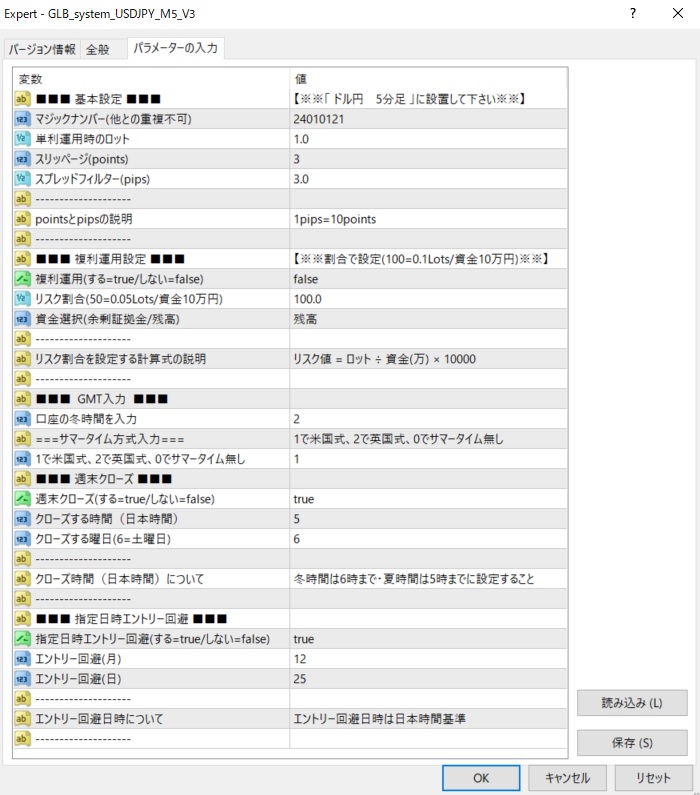The width and height of the screenshot is (700, 795).
Task: Click the integer icon beside スリッページ(points)
Action: 22,159
